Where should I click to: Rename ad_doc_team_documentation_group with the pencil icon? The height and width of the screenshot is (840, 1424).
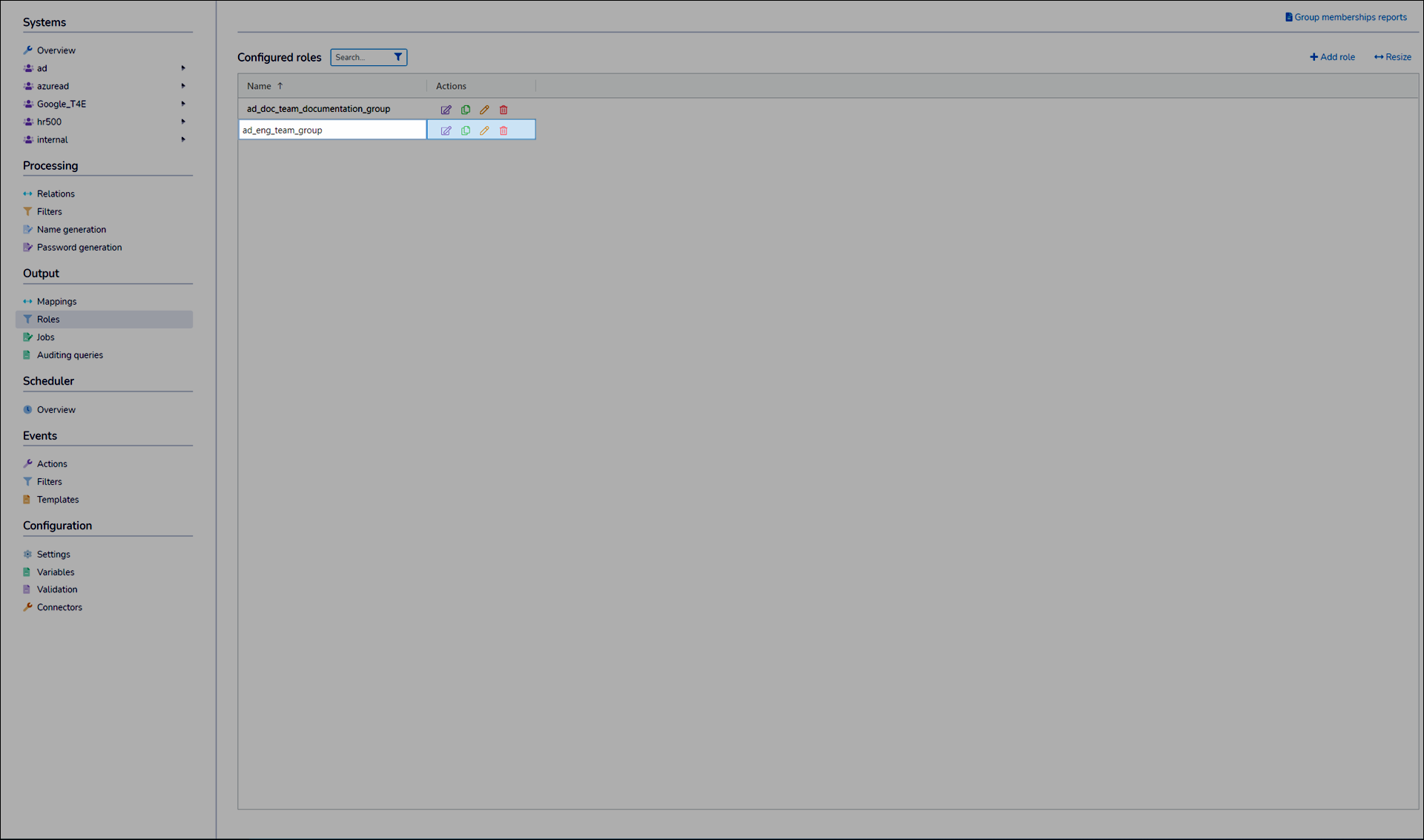(484, 109)
